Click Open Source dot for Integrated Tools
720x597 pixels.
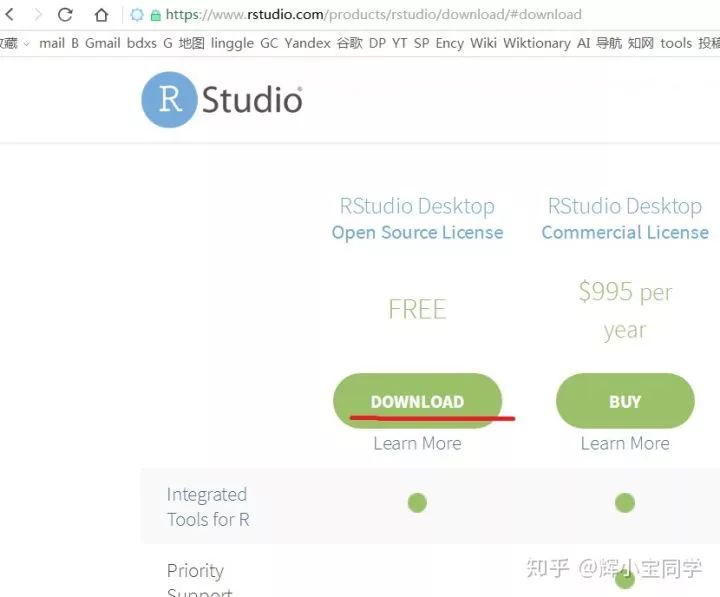[x=417, y=502]
